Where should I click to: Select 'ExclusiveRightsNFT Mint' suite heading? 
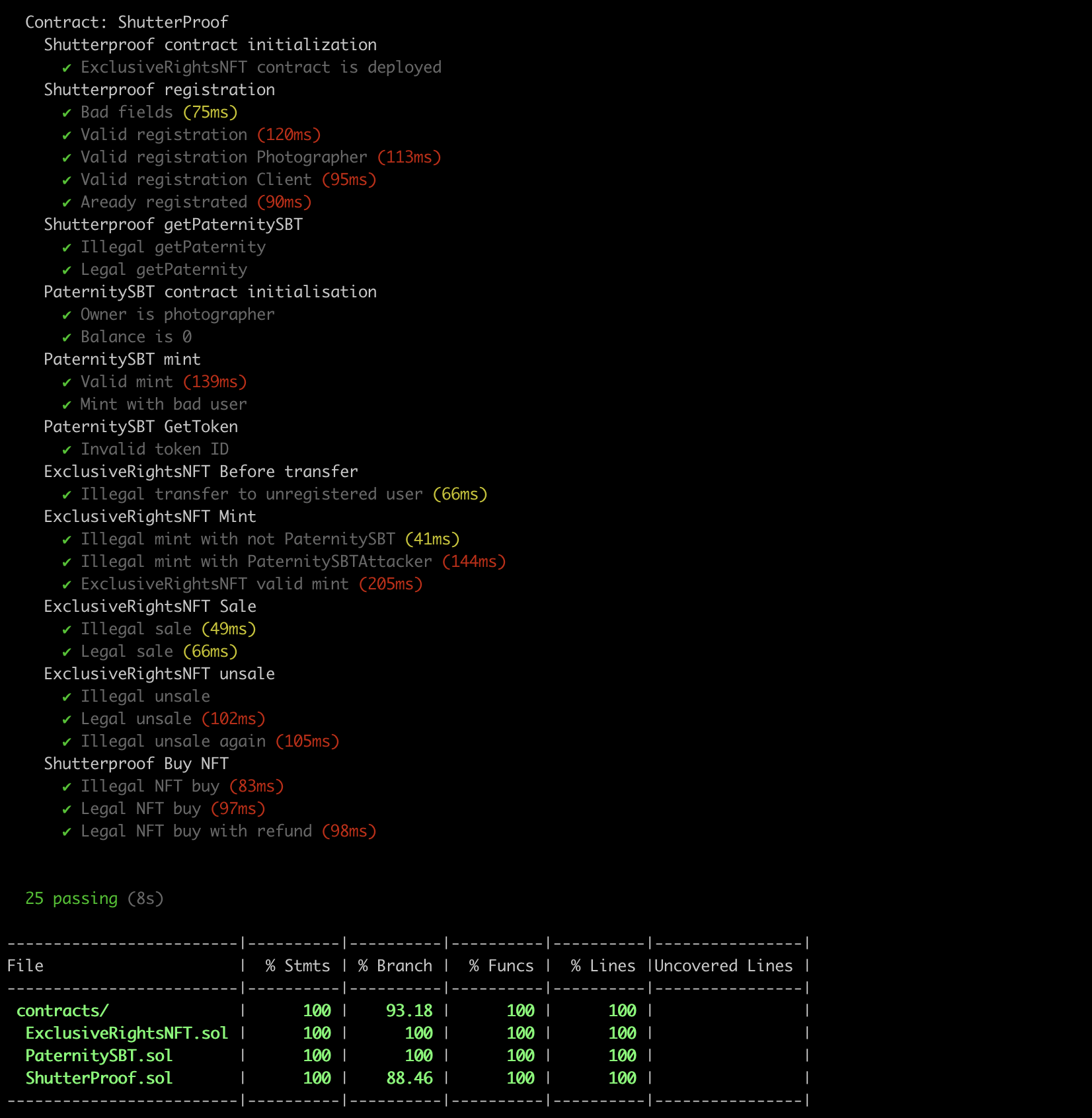[150, 517]
